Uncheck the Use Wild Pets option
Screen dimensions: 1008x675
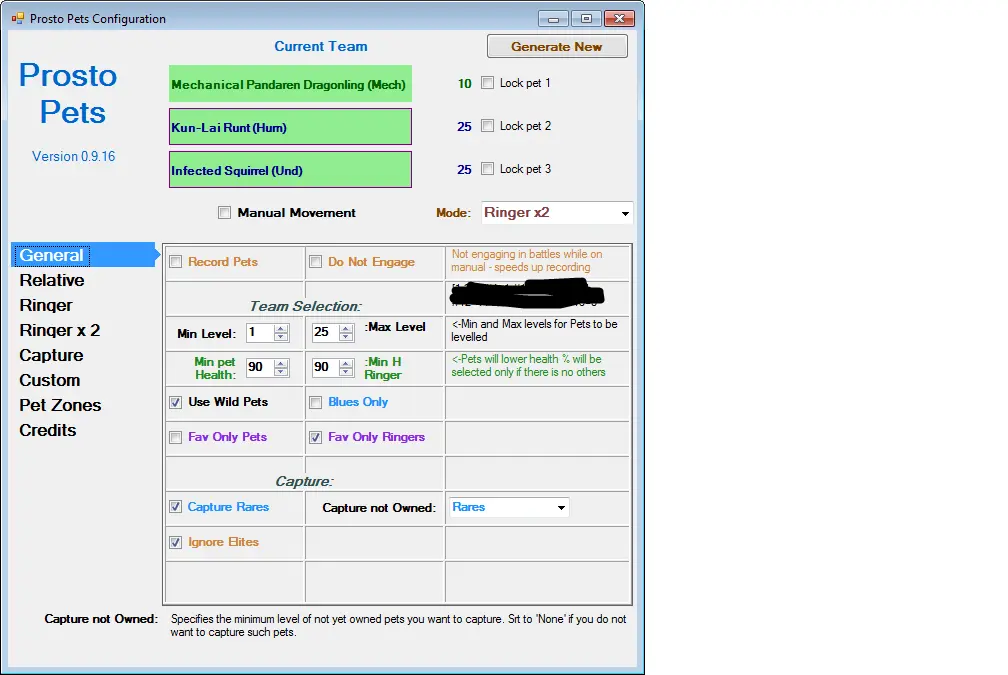[x=176, y=402]
